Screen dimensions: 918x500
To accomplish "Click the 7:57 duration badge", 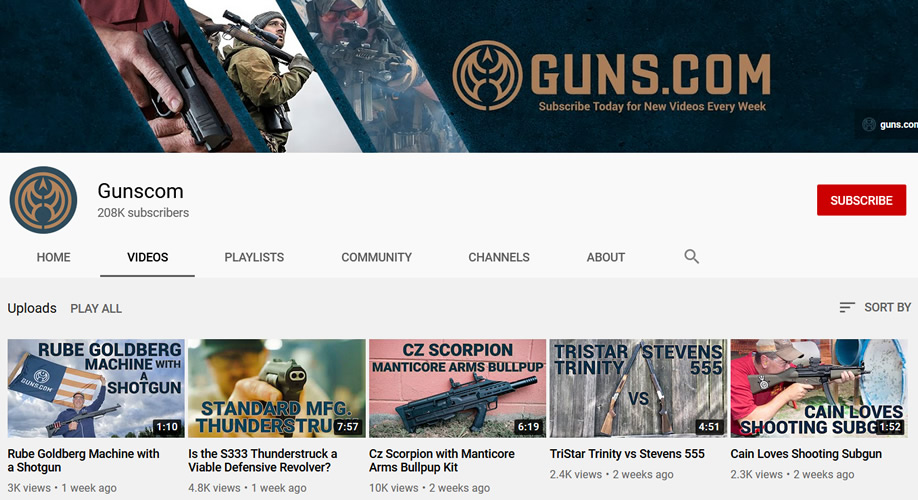I will 348,427.
